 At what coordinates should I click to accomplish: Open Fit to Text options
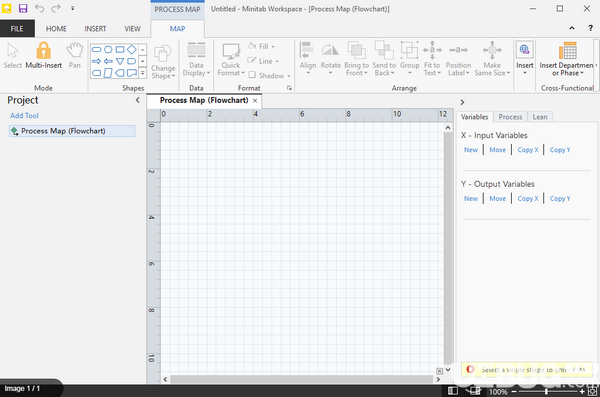(432, 58)
